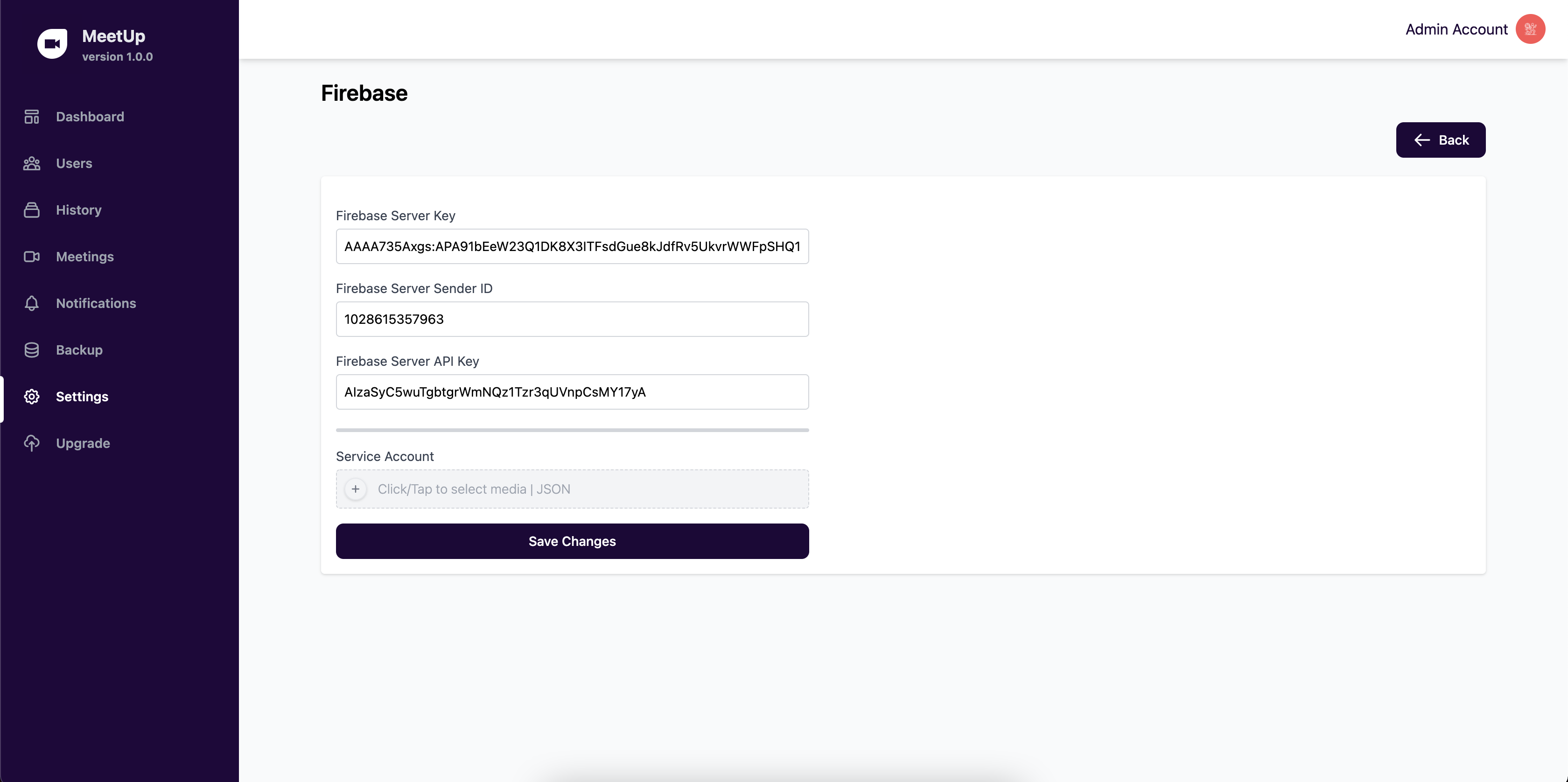Focus the Firebase Server Key field
The width and height of the screenshot is (1568, 782).
coord(572,246)
